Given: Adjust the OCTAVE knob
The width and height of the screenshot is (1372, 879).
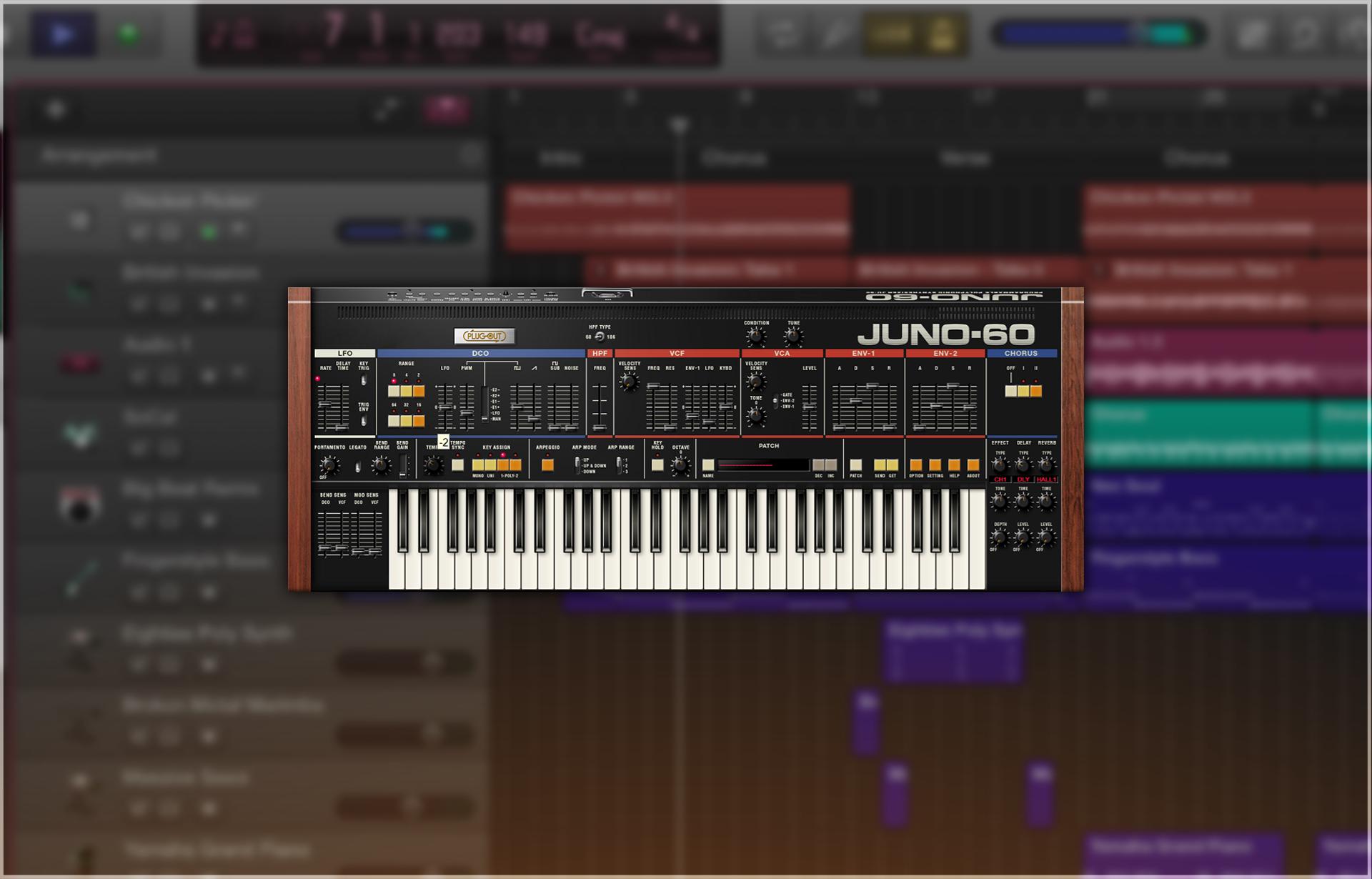Looking at the screenshot, I should (680, 465).
